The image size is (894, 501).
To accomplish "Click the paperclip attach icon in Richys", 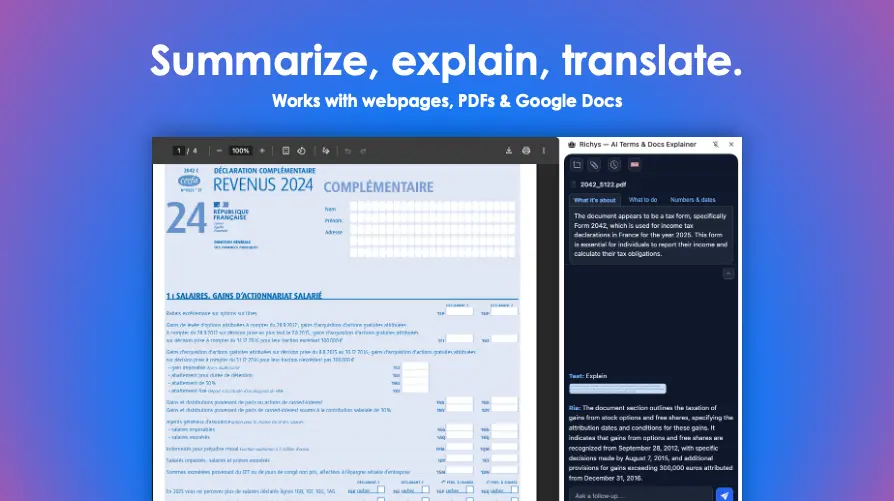I will click(x=594, y=165).
